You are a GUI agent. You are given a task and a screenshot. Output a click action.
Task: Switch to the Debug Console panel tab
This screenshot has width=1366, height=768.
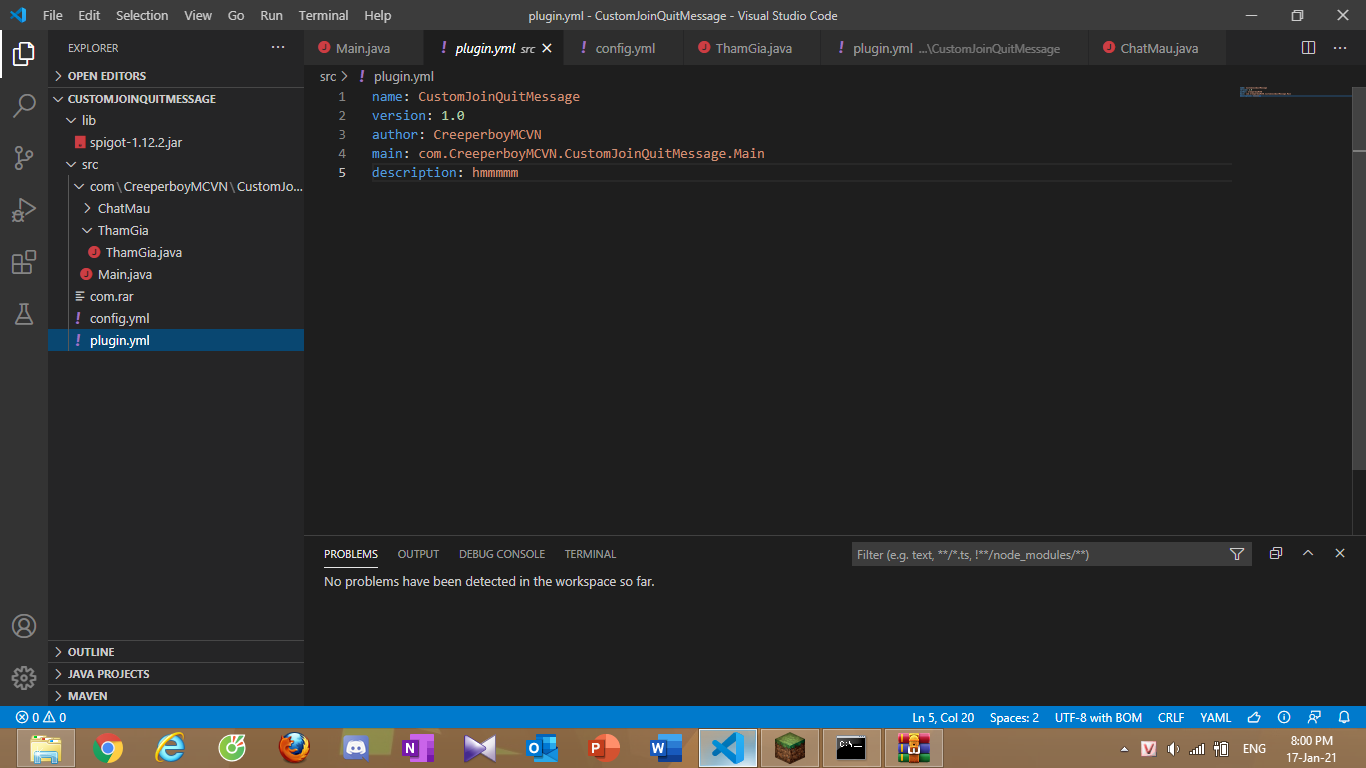pos(502,554)
